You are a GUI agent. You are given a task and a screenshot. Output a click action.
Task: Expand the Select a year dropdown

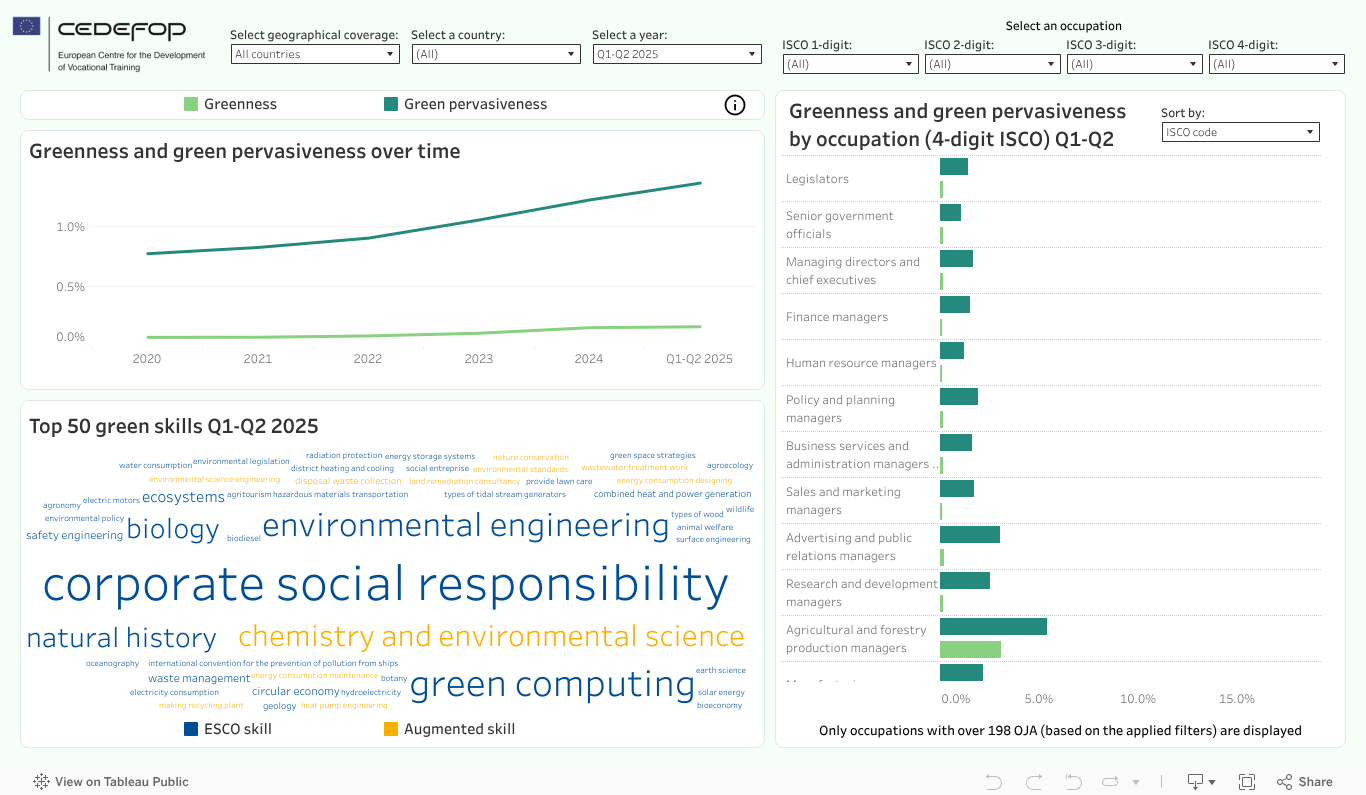click(x=677, y=54)
